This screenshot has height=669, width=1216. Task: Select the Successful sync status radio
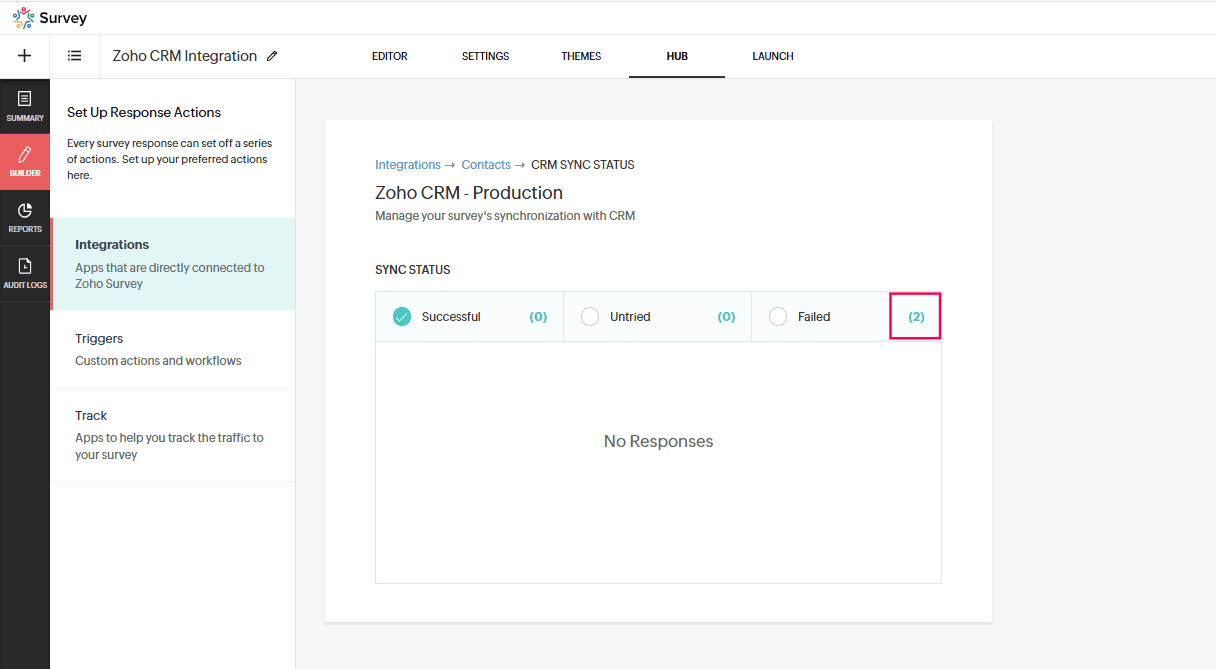click(402, 316)
